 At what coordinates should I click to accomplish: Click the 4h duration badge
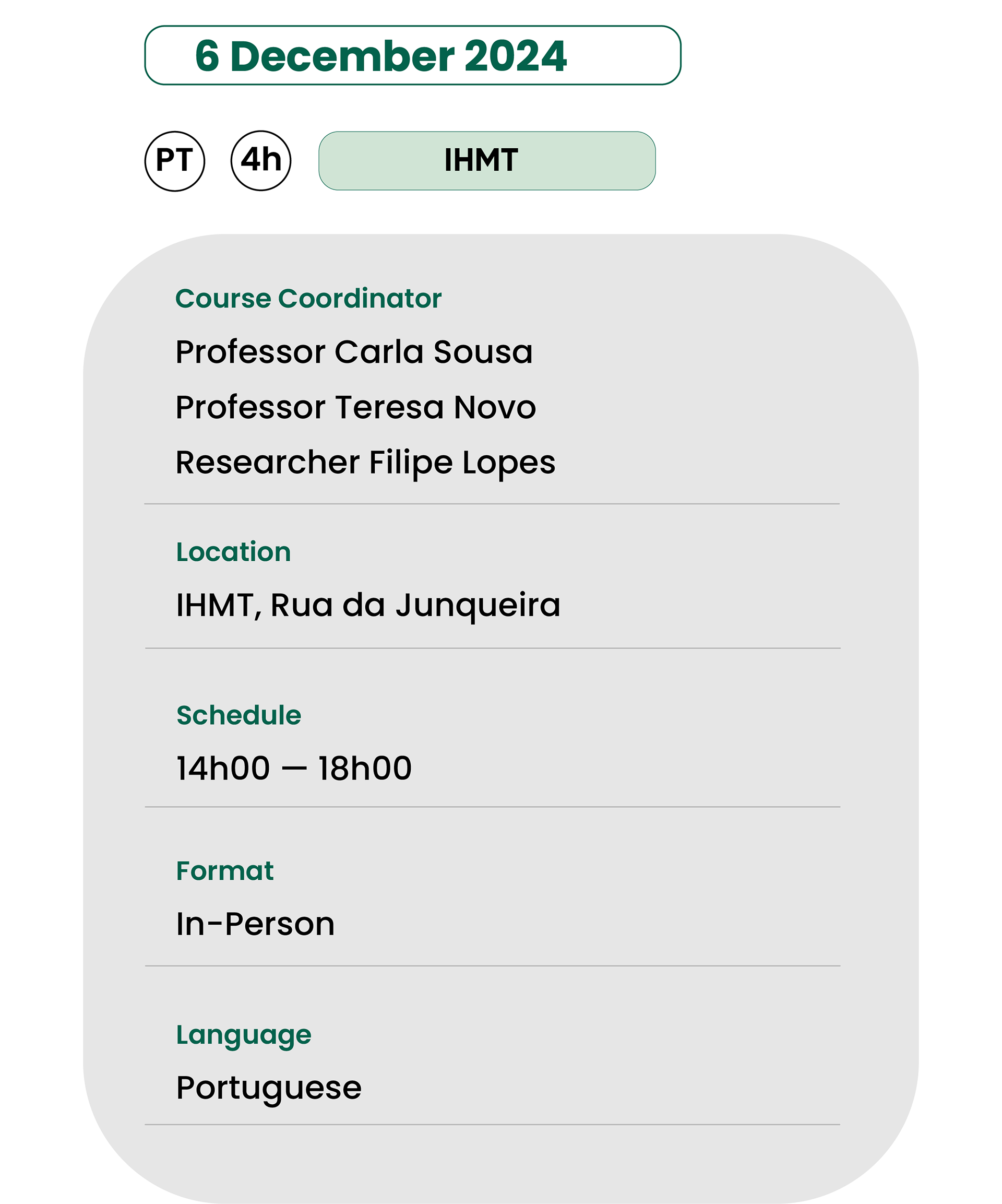click(261, 160)
